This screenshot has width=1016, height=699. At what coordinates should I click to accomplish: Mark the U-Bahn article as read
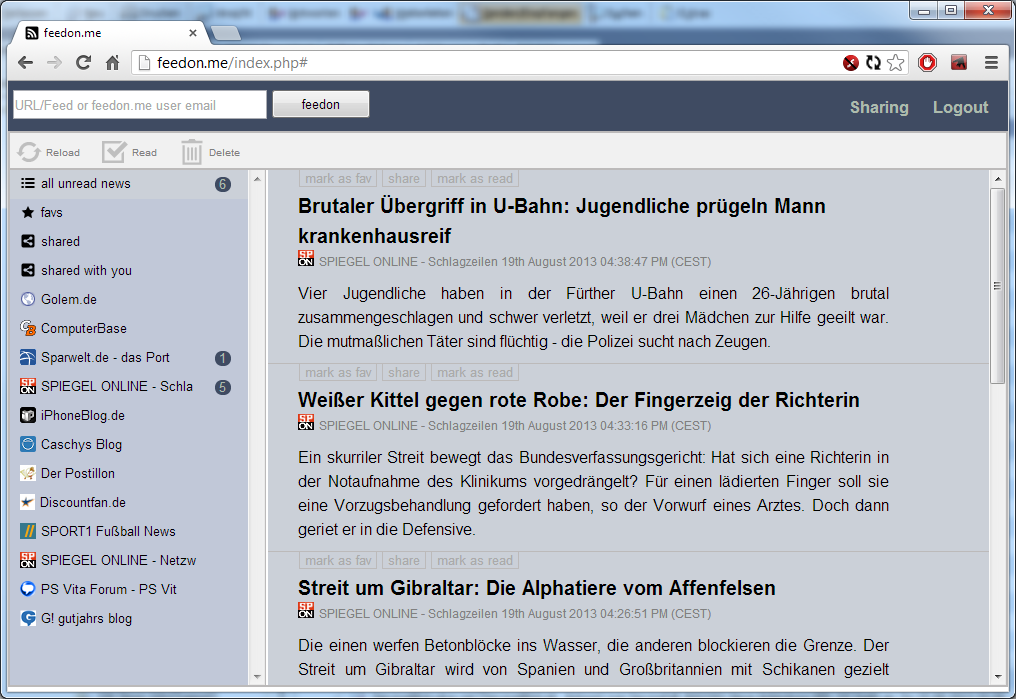[x=474, y=178]
